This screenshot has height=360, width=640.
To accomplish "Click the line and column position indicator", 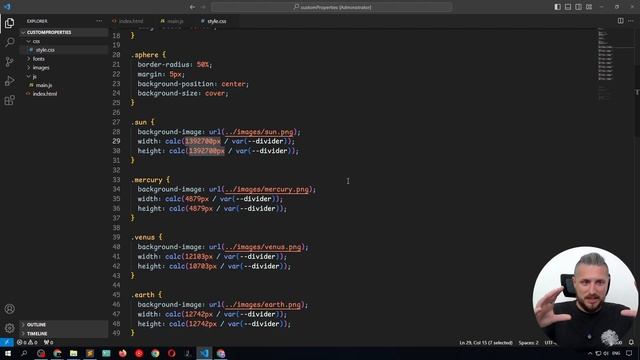I will [486, 342].
